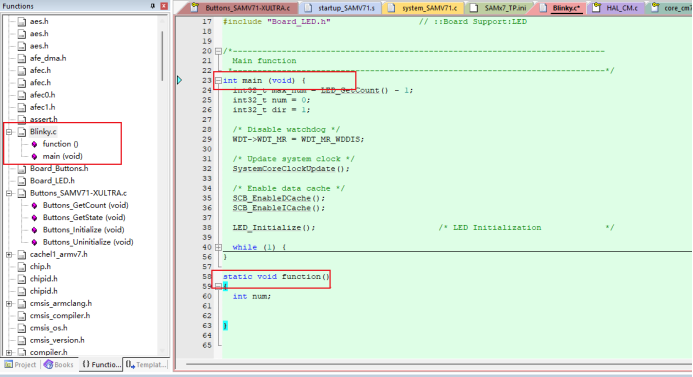Unfold the while loop at line 40
The height and width of the screenshot is (377, 693).
[218, 248]
